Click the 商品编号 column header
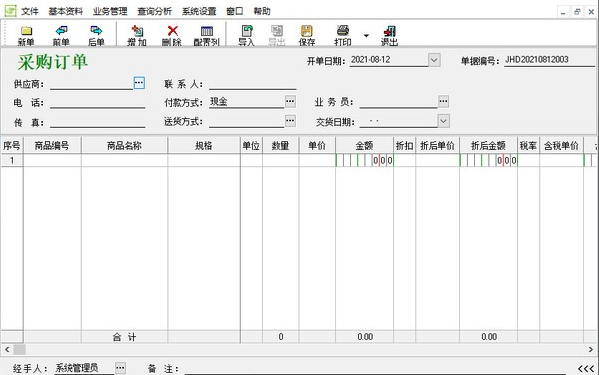This screenshot has height=375, width=599. [52, 145]
